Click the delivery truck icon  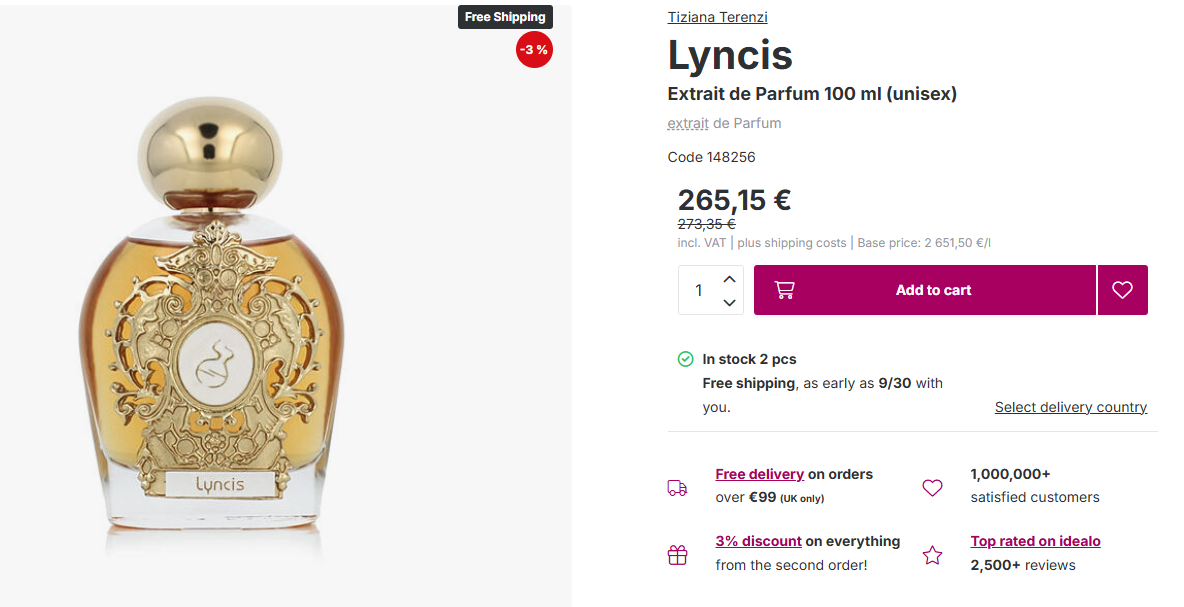click(x=677, y=488)
